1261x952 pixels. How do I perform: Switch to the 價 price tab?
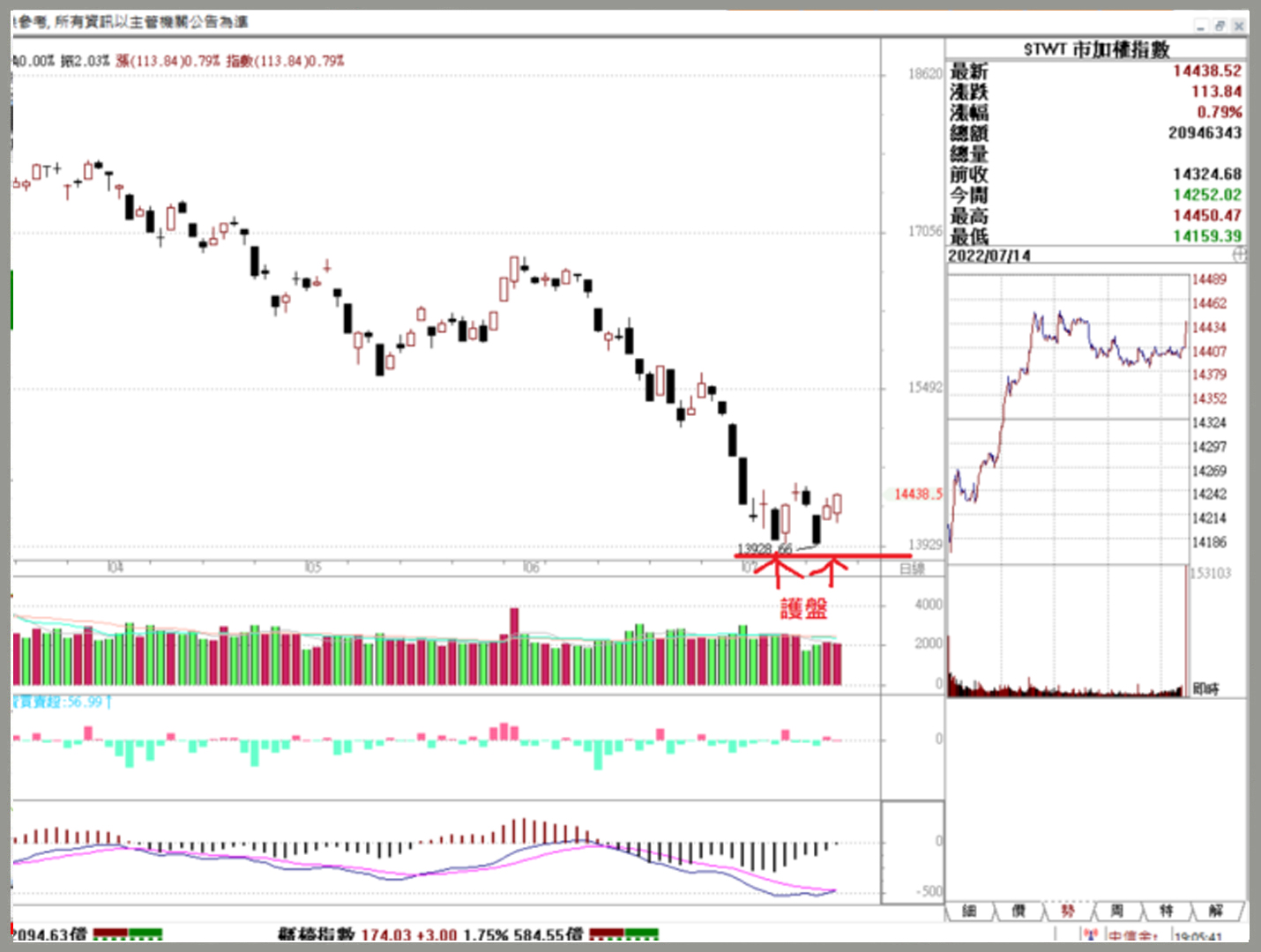point(1018,911)
